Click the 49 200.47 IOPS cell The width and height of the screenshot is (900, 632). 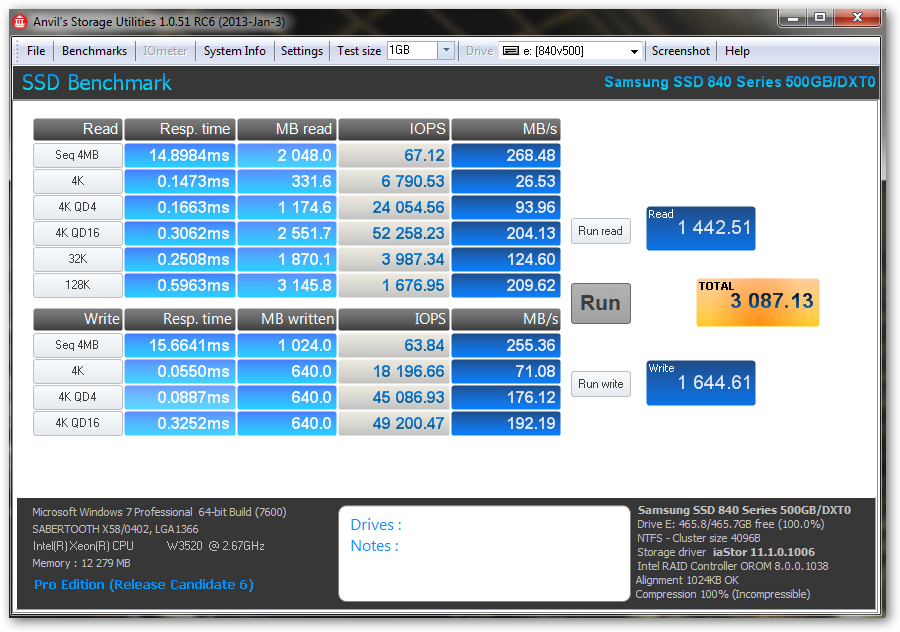point(394,423)
